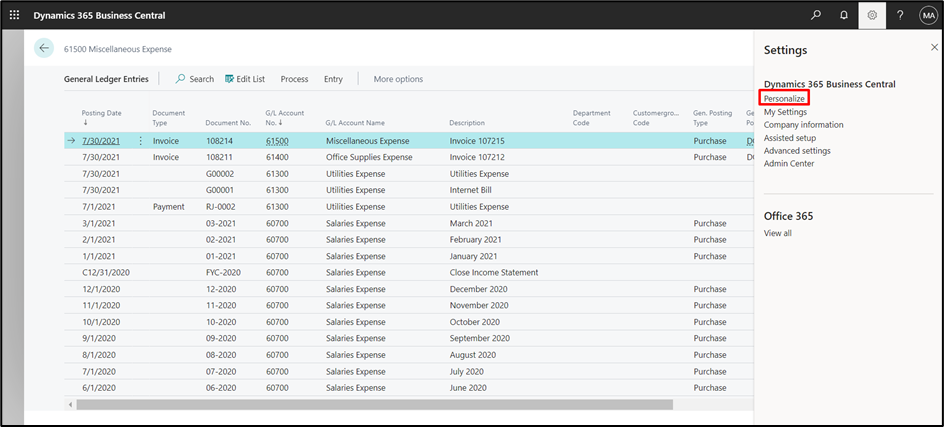Viewport: 944px width, 427px height.
Task: Select the Invoice 107212 description cell
Action: pyautogui.click(x=477, y=157)
